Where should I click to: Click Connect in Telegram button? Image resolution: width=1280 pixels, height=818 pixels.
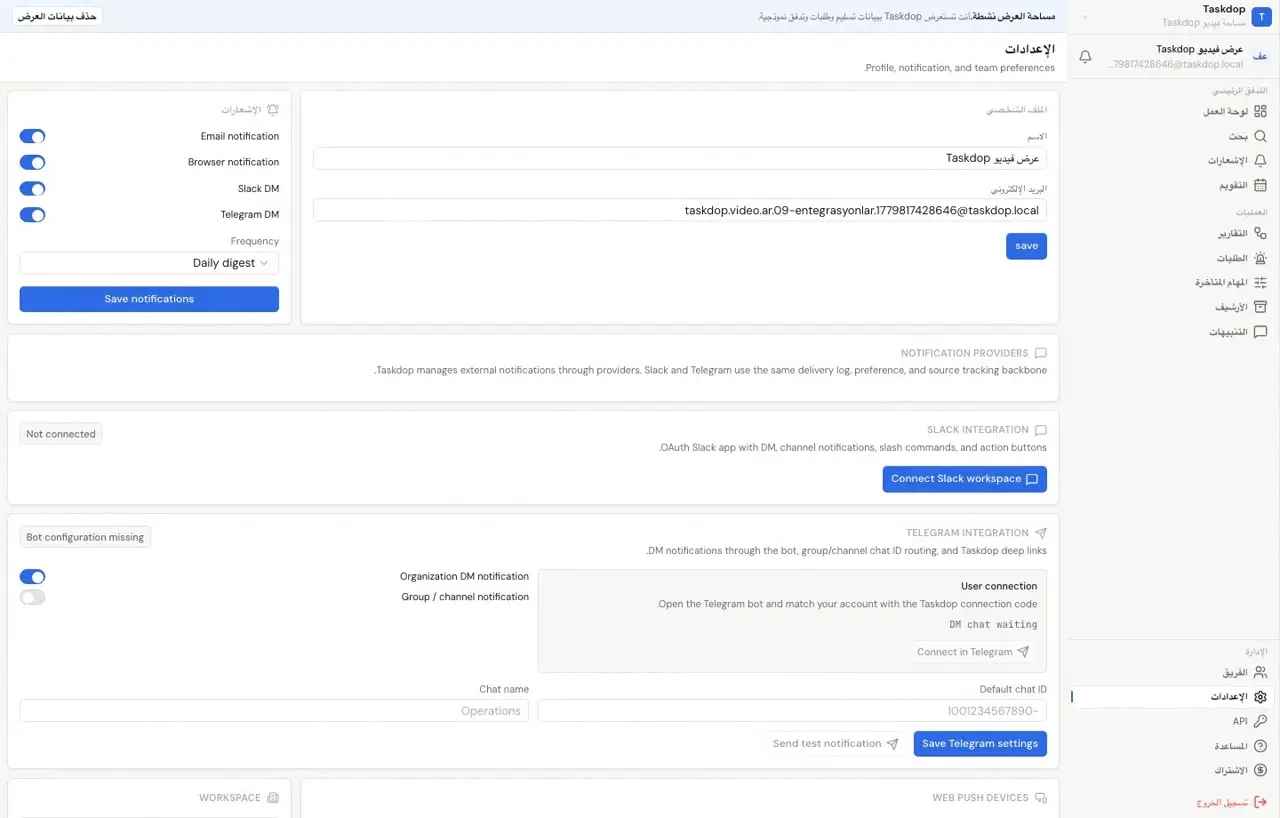(x=973, y=652)
